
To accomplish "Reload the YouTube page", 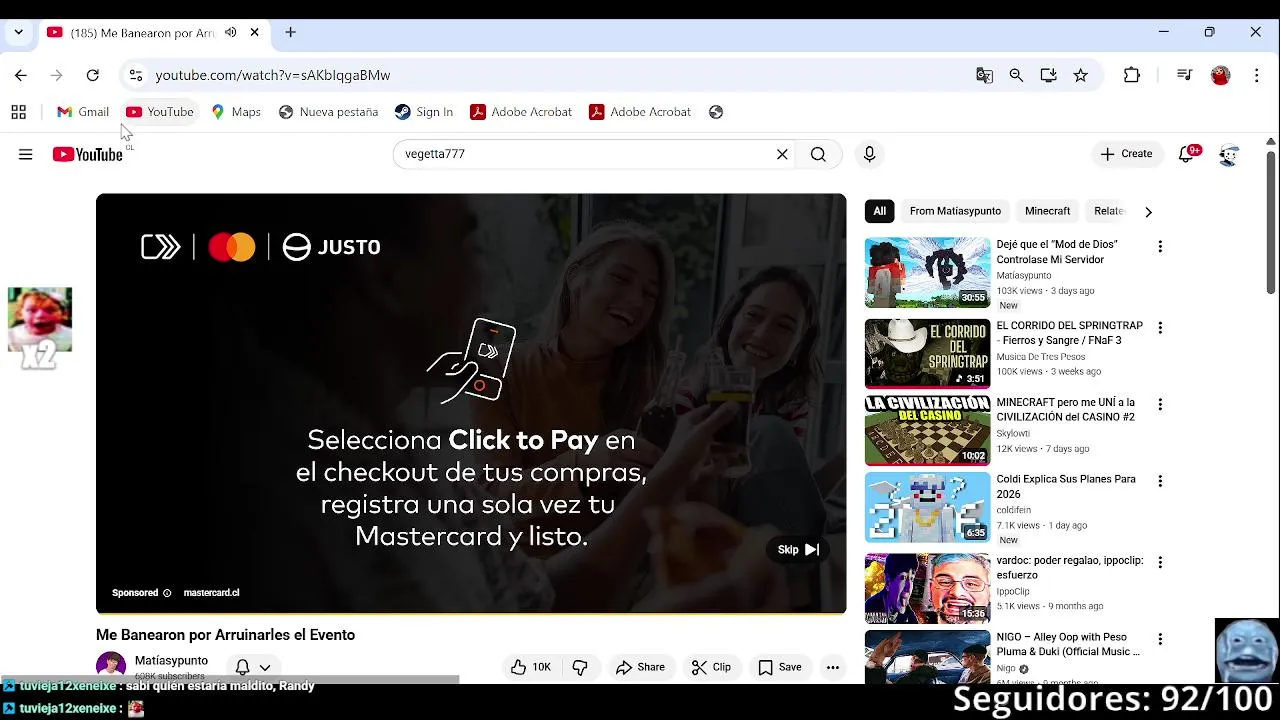I will [x=92, y=75].
